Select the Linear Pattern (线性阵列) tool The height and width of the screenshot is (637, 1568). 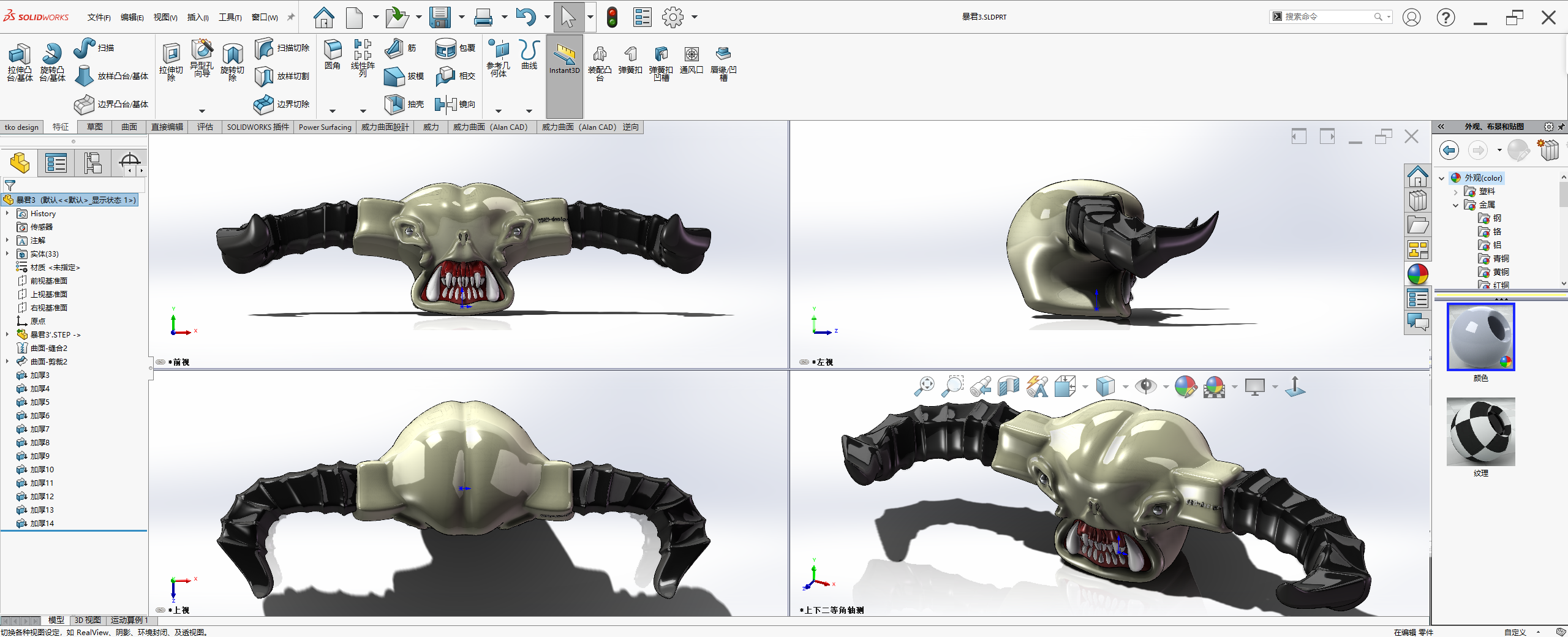(x=363, y=58)
